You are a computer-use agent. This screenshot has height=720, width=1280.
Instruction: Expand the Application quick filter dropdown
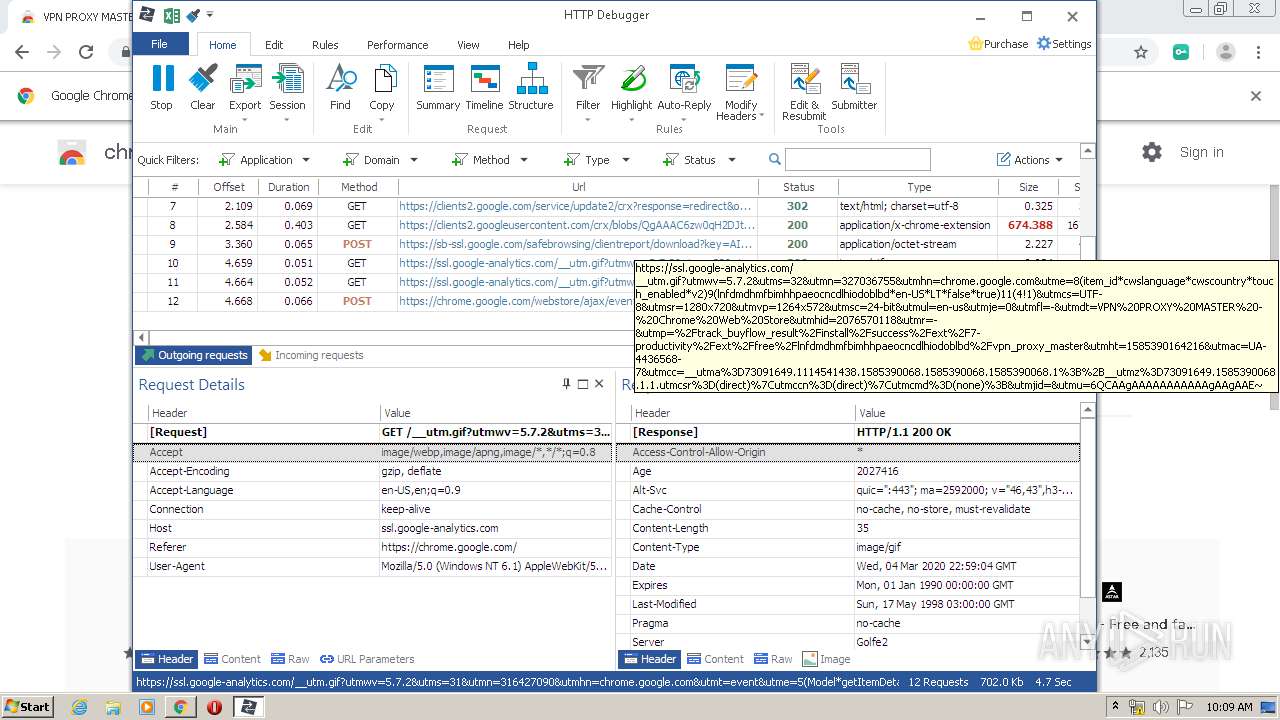click(x=306, y=160)
